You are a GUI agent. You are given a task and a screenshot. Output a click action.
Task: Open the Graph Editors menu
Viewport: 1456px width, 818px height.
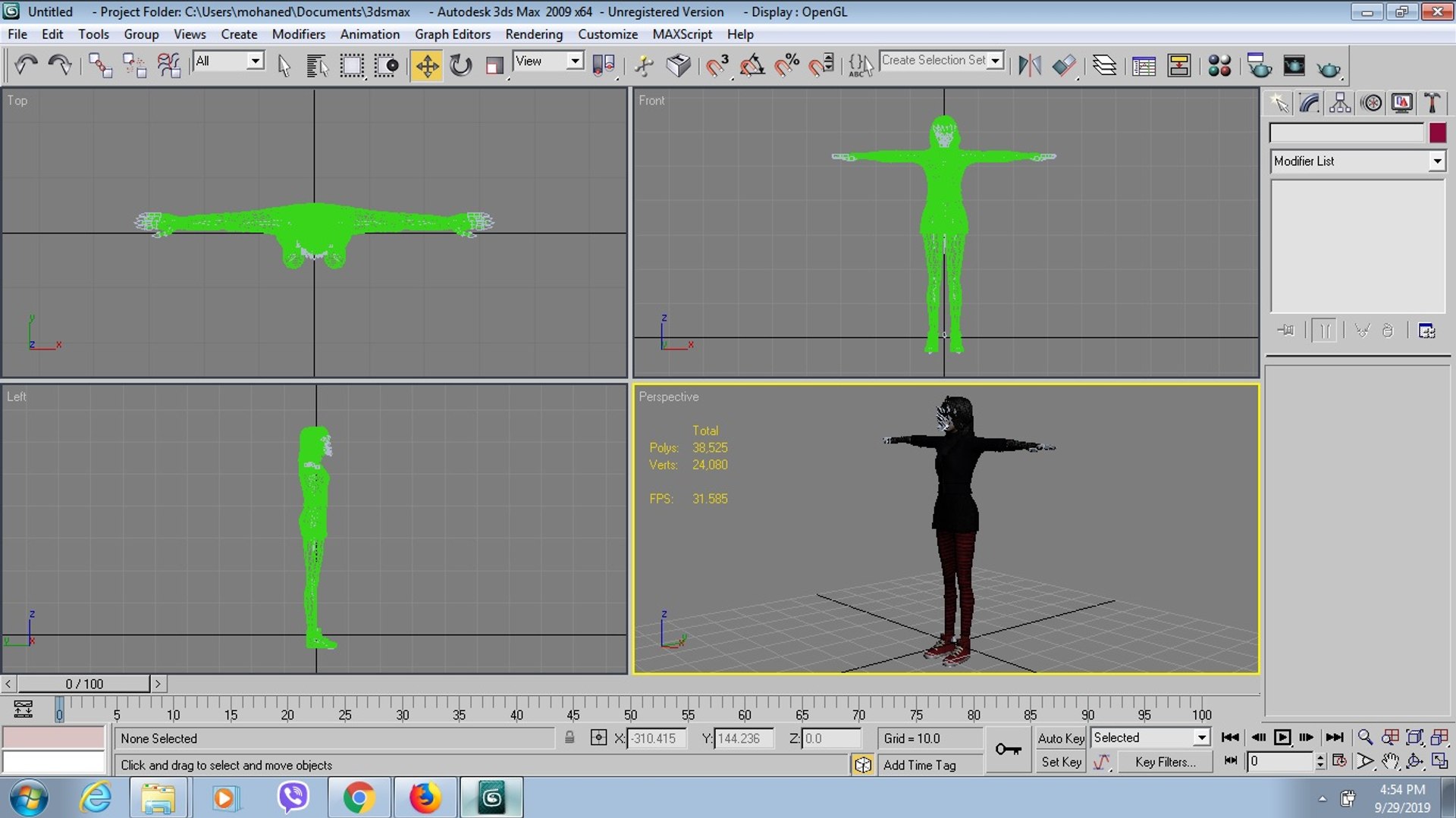point(453,34)
